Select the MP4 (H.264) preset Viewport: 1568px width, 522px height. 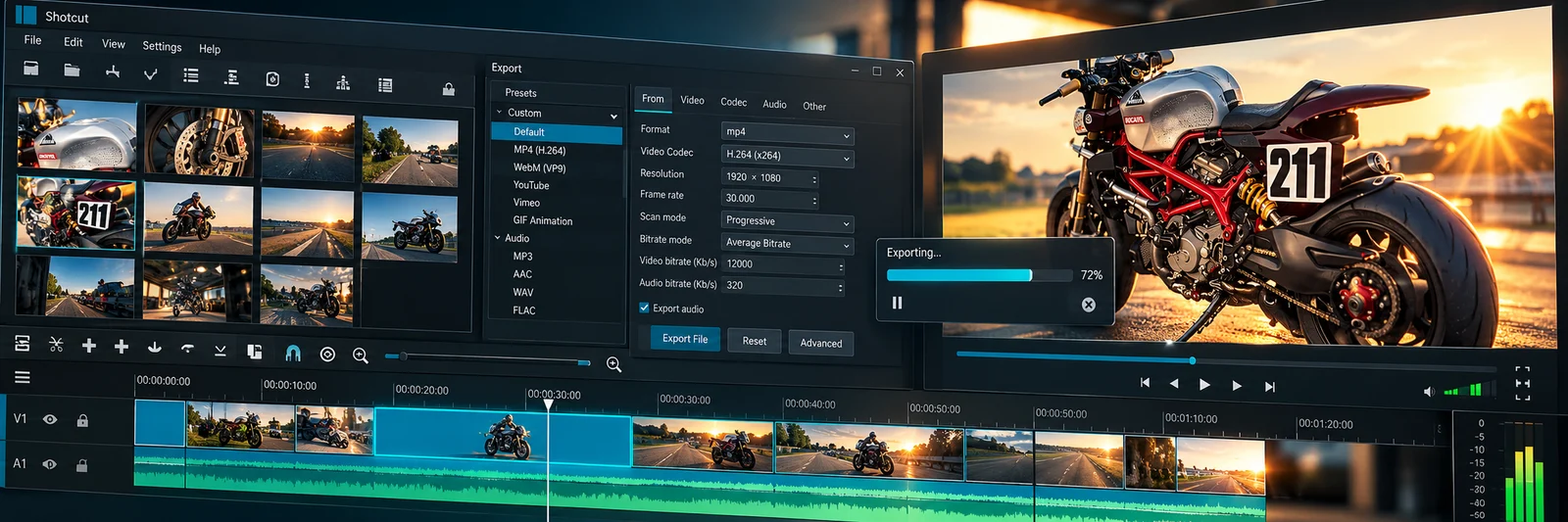tap(539, 150)
